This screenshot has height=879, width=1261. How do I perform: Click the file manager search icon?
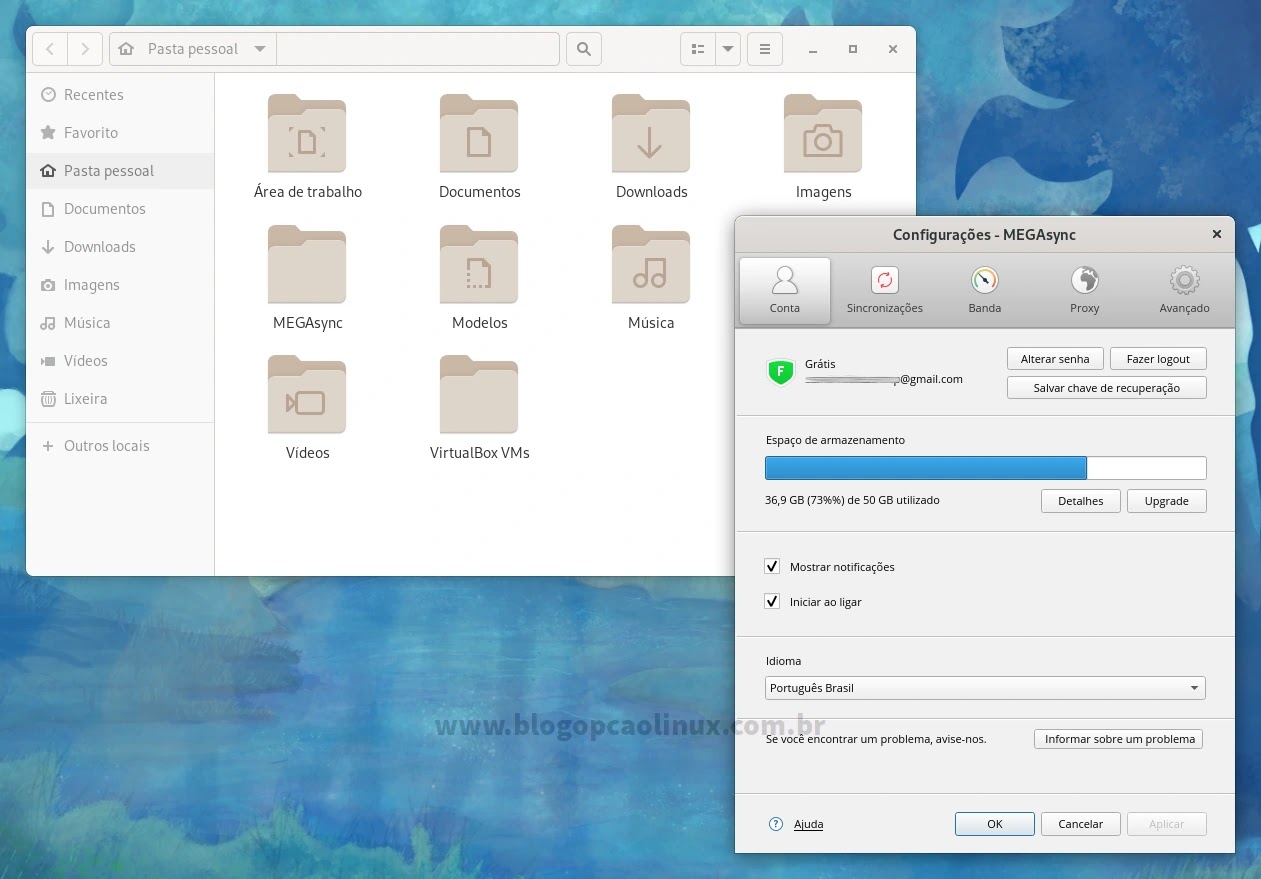click(x=584, y=49)
